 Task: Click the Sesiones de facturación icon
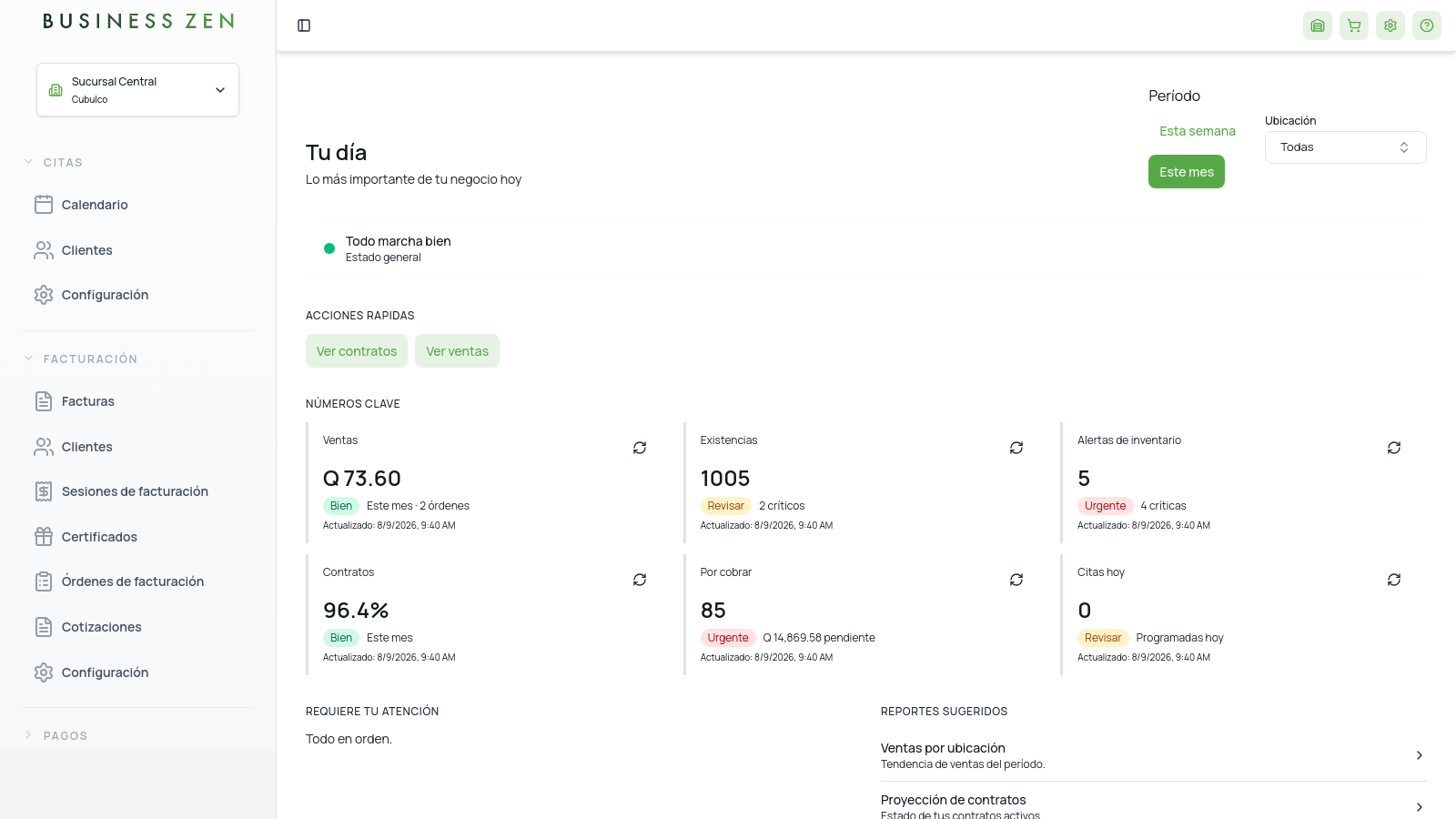pyautogui.click(x=44, y=491)
